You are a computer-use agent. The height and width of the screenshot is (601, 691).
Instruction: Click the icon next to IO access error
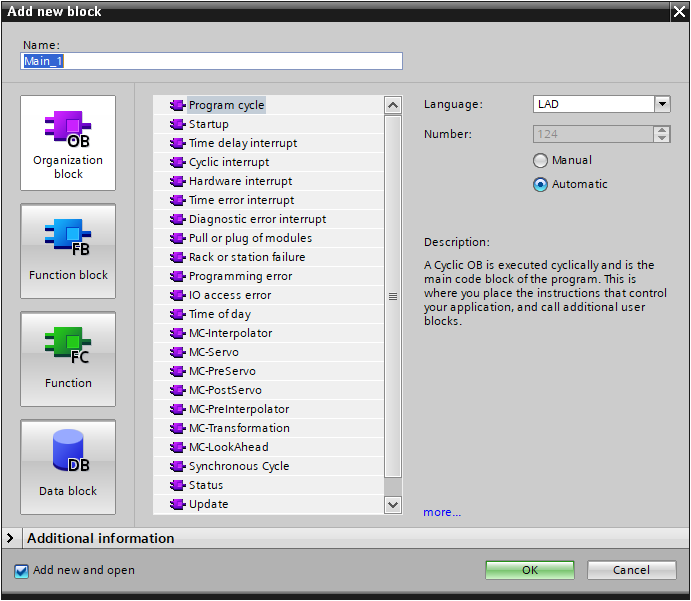(177, 295)
